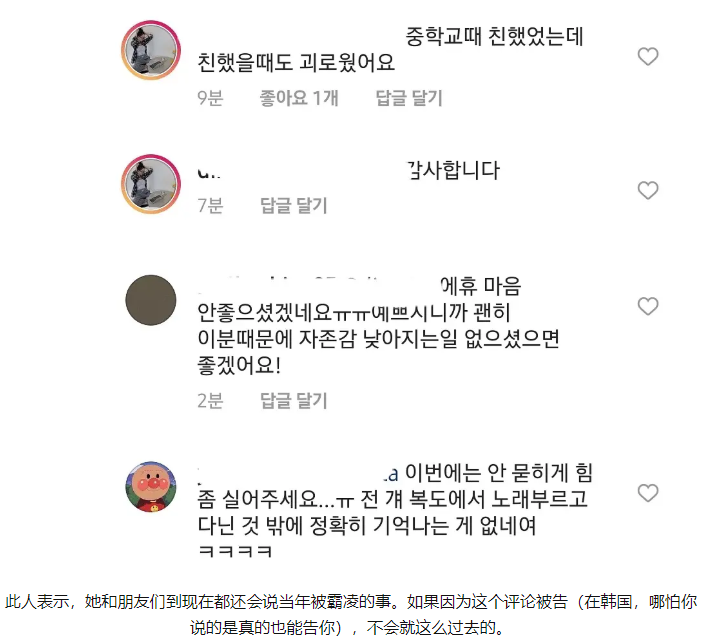Click the comment text 친했을때도 괴로웠어요
Screen dimensions: 702x642
pyautogui.click(x=296, y=62)
